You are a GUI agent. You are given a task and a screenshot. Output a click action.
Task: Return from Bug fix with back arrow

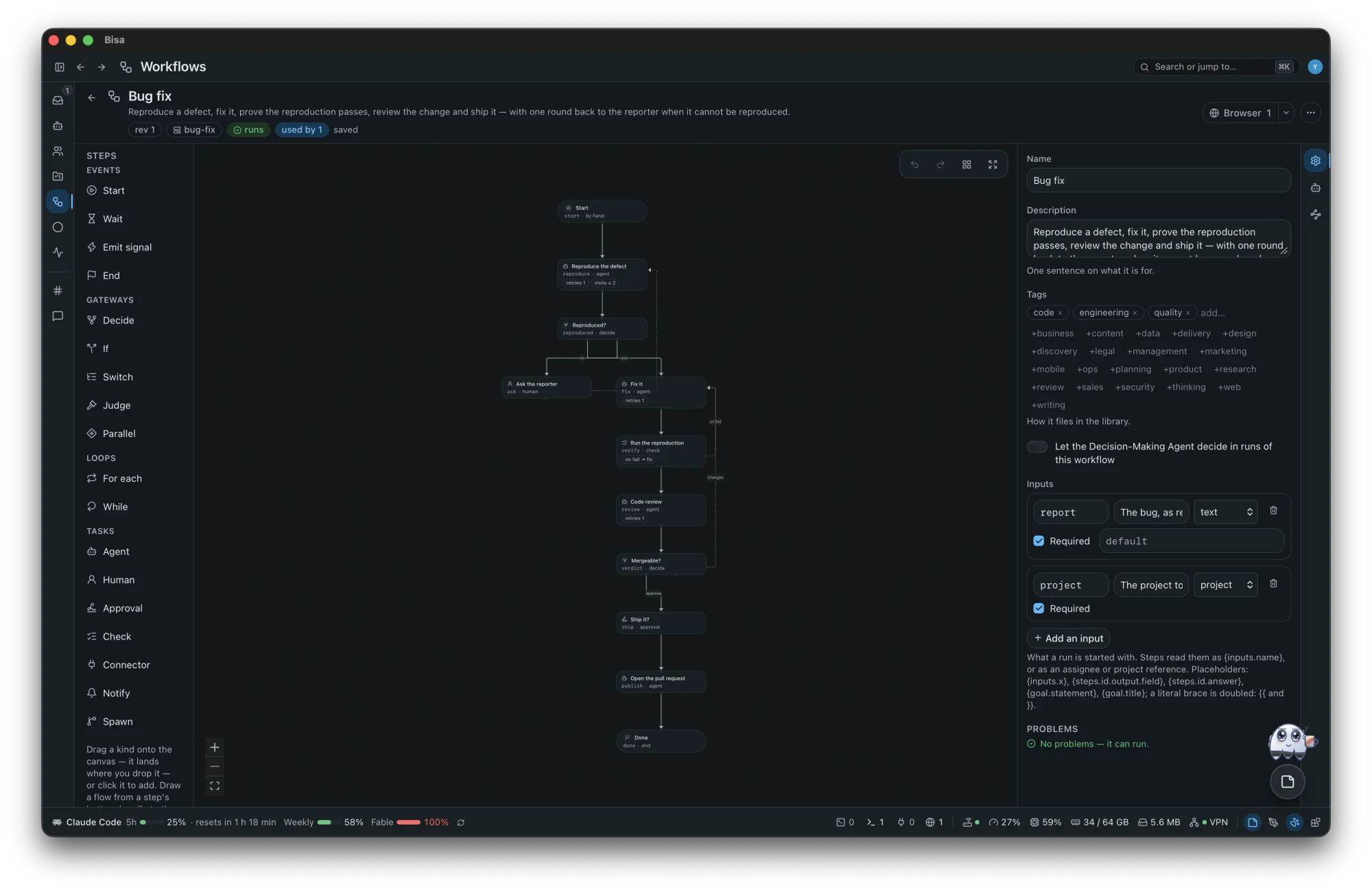click(x=91, y=97)
